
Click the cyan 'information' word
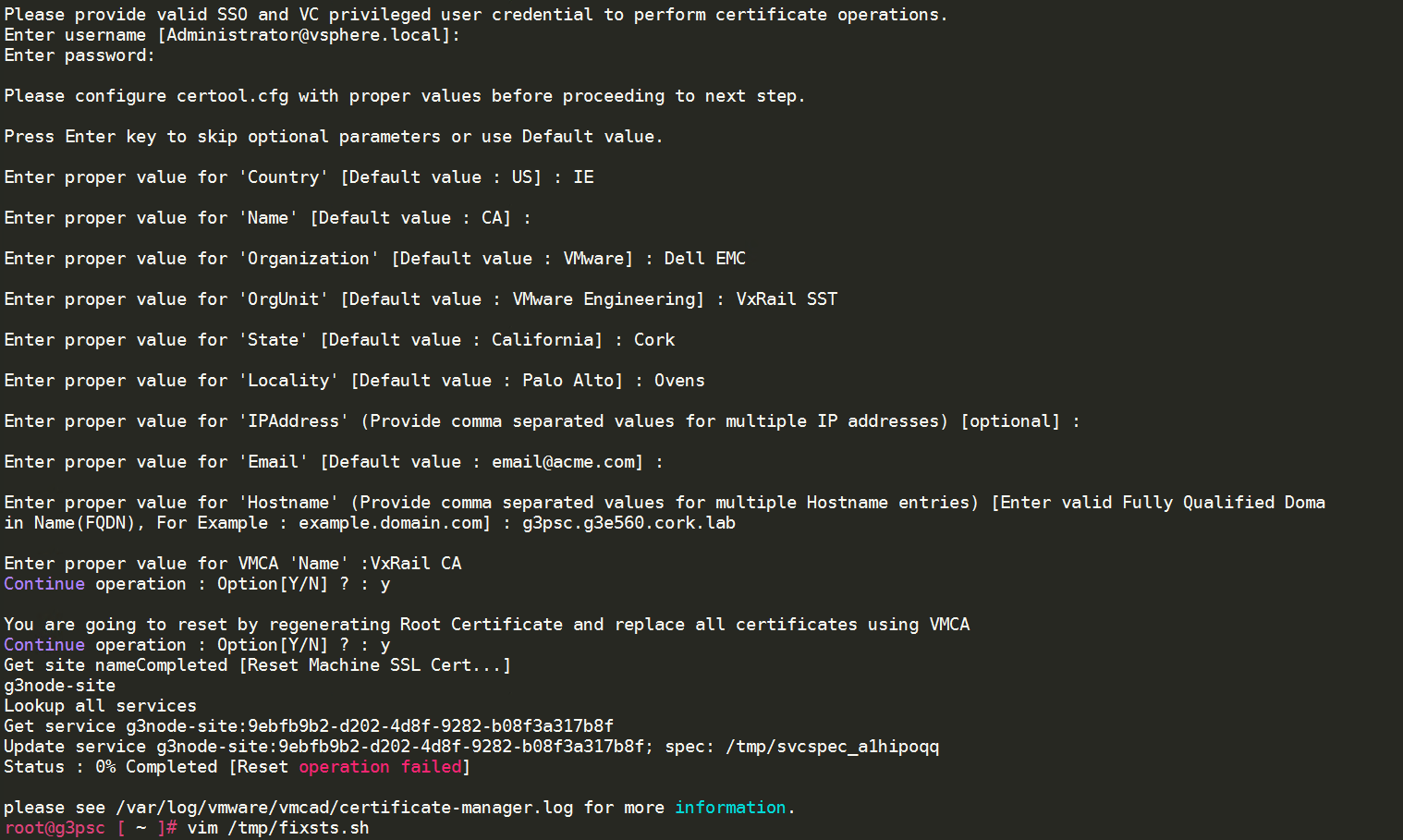tap(730, 808)
